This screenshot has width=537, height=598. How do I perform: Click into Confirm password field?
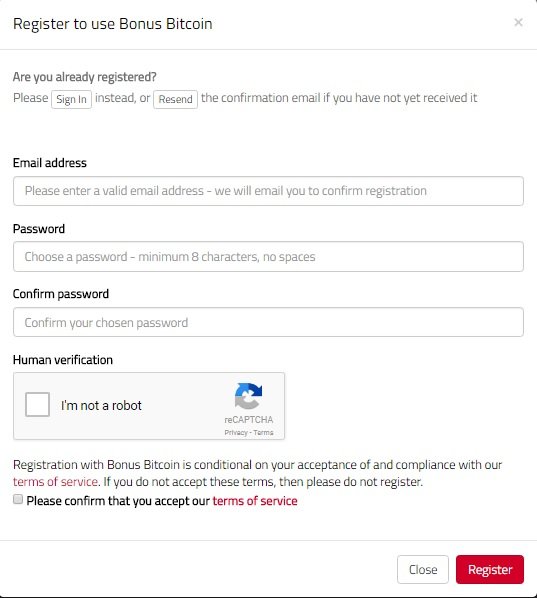coord(268,322)
